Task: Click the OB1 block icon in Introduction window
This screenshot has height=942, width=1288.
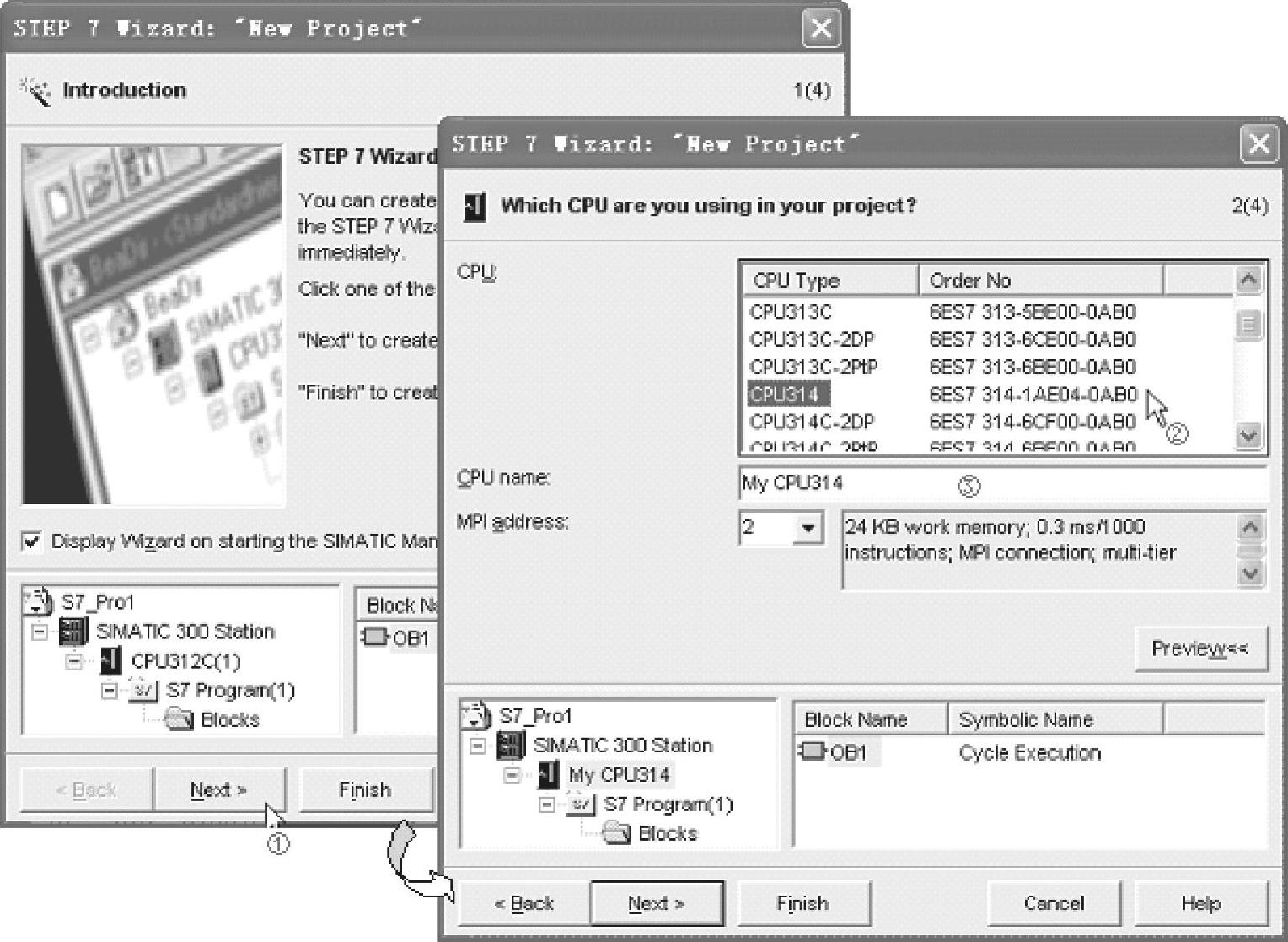Action: 375,638
